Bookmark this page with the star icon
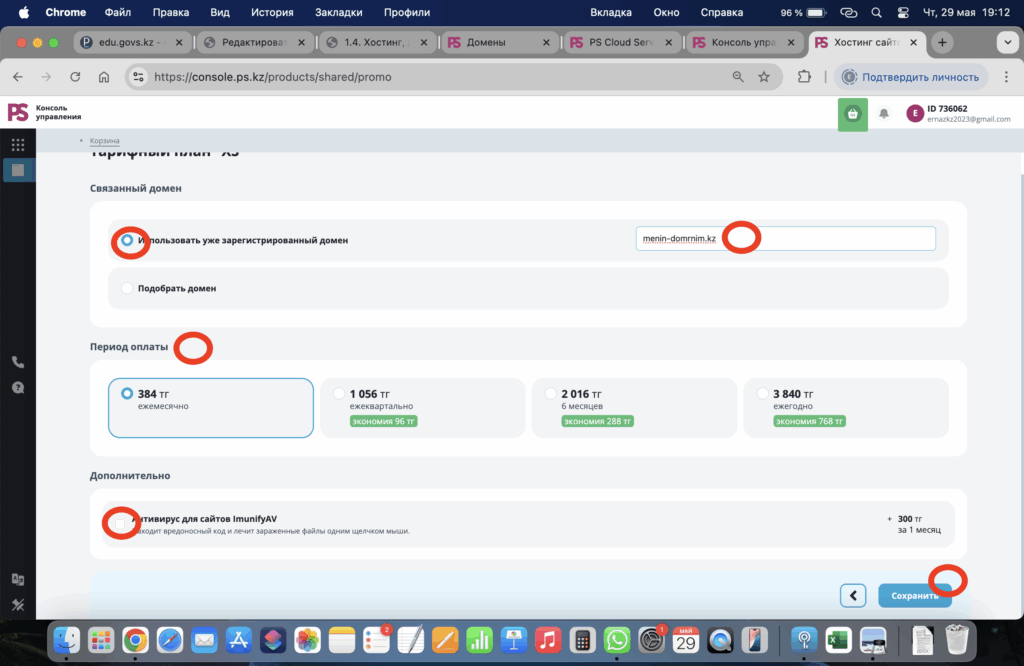This screenshot has width=1024, height=666. click(764, 77)
